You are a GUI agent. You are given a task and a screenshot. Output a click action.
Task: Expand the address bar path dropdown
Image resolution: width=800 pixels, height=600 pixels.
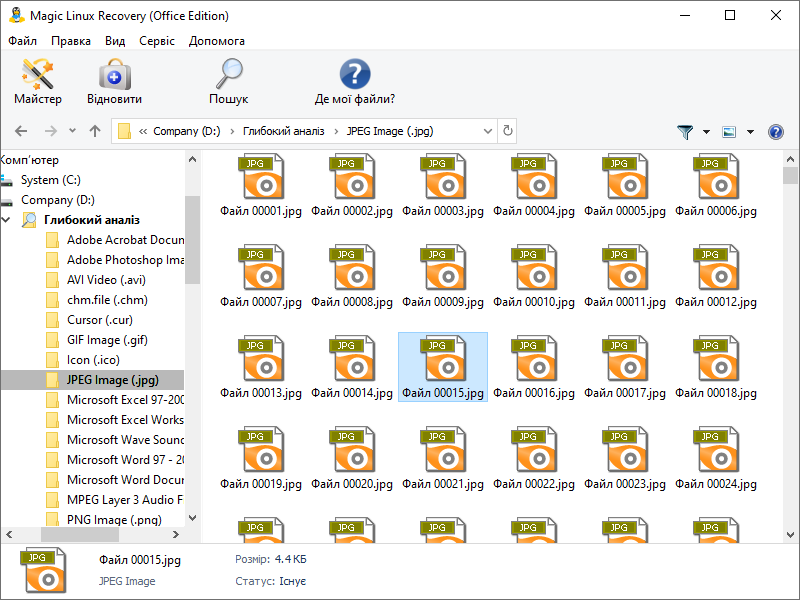tap(487, 131)
